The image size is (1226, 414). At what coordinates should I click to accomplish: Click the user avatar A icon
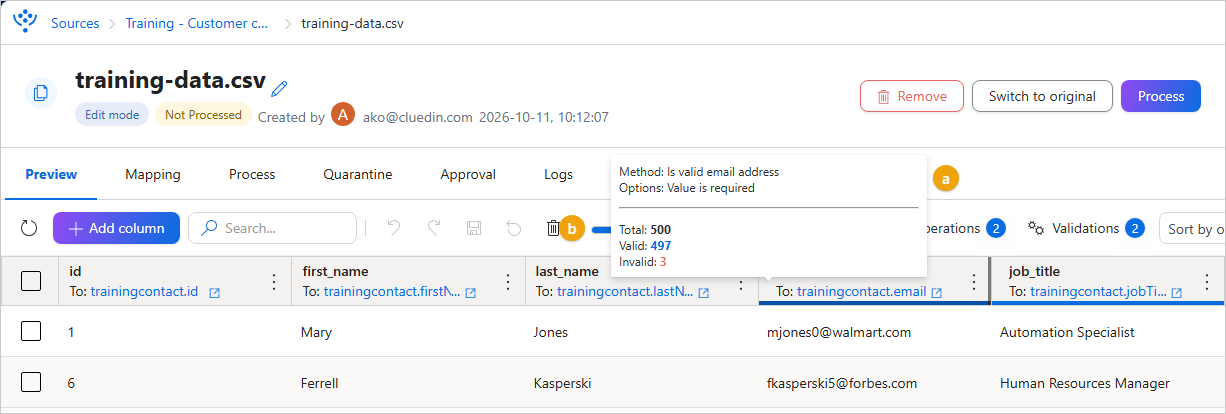tap(343, 114)
